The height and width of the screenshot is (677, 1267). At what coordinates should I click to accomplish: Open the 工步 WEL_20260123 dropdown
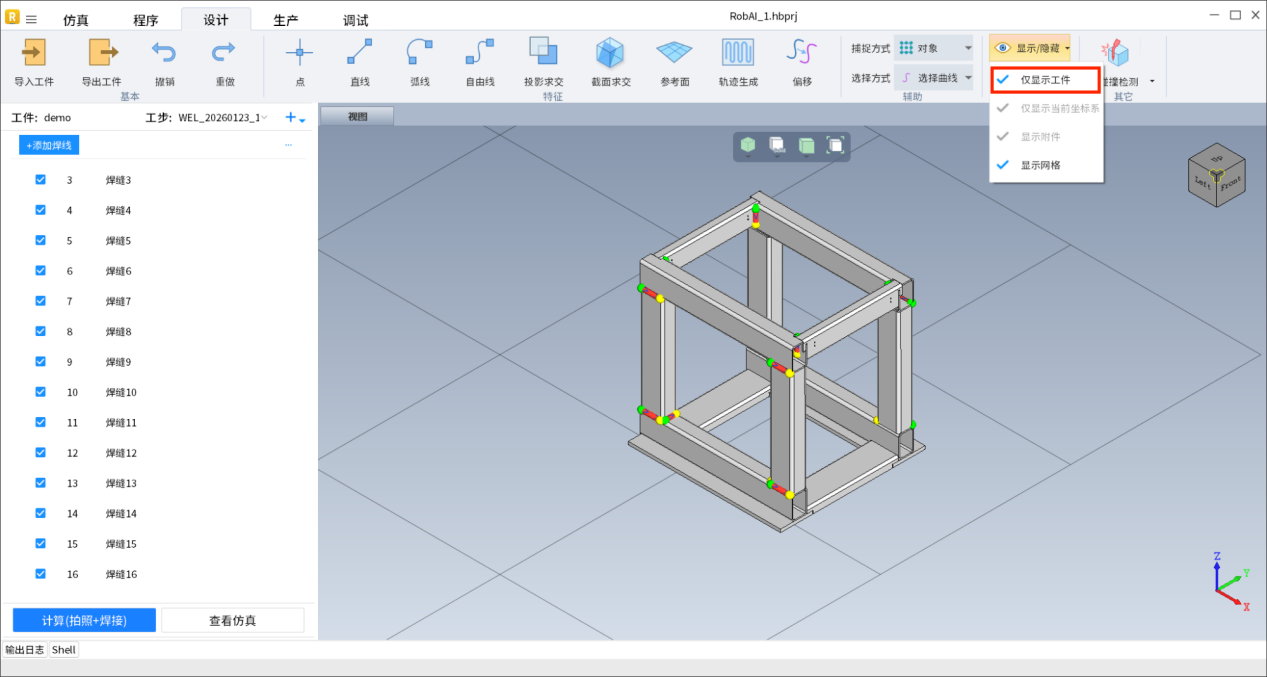point(222,118)
